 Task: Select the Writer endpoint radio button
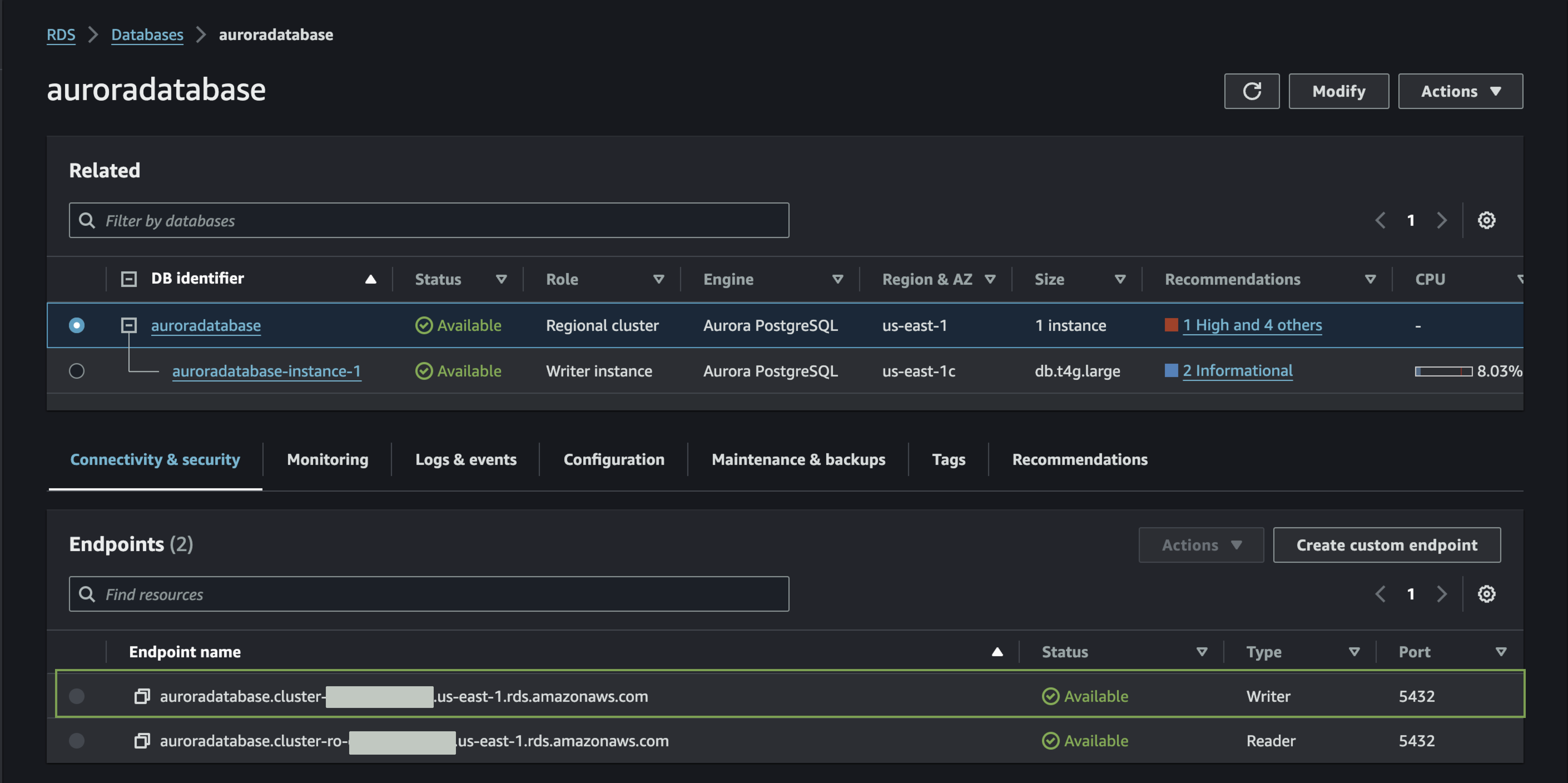coord(77,696)
